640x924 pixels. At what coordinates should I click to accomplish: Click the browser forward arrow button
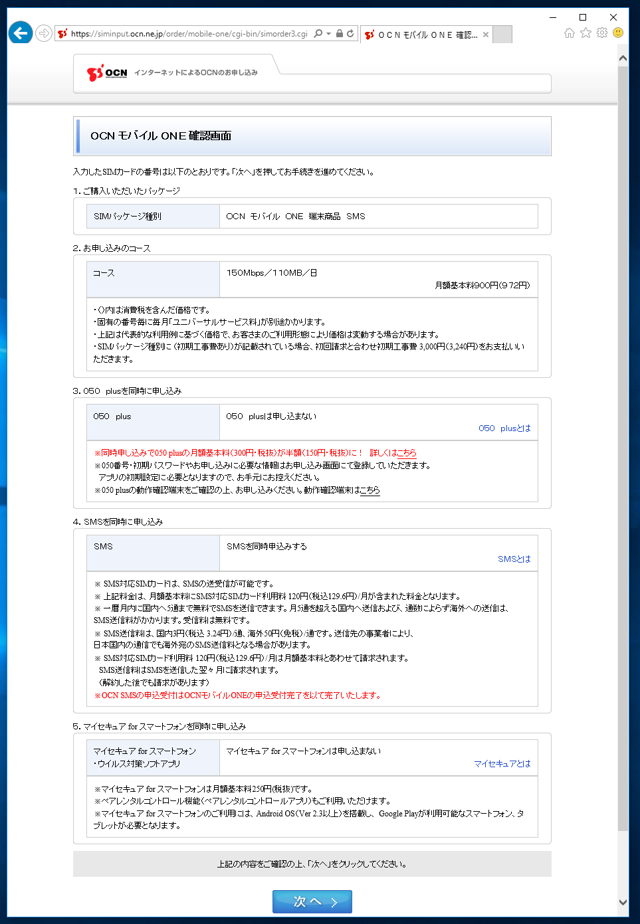[x=44, y=34]
